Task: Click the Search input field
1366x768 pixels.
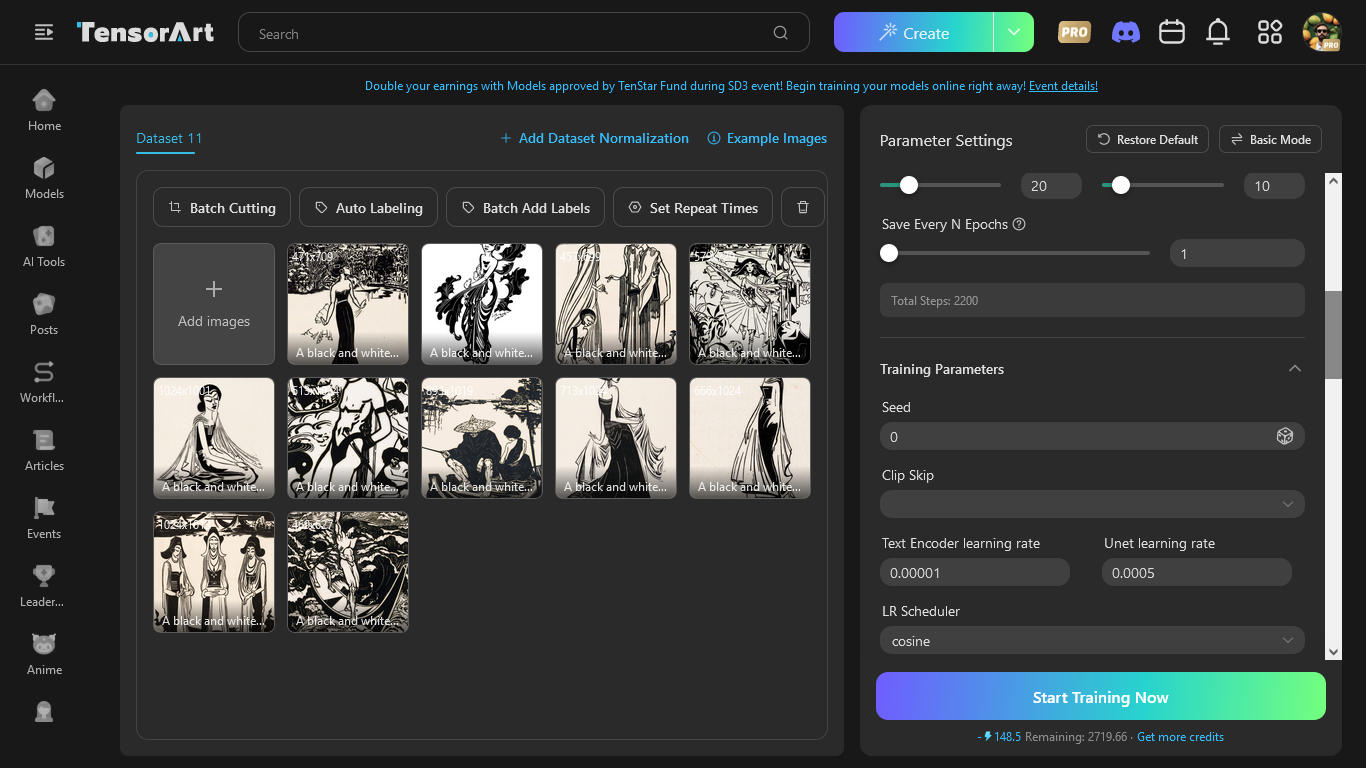Action: pos(524,33)
